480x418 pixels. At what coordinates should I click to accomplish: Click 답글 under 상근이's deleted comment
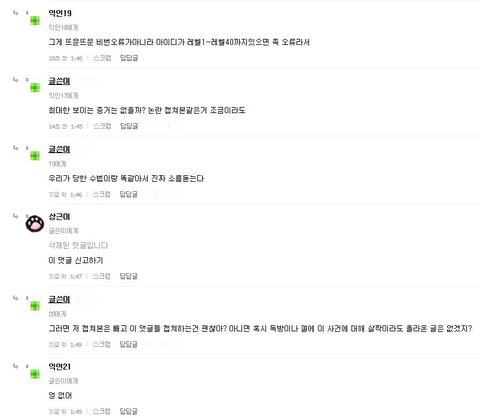coord(128,276)
